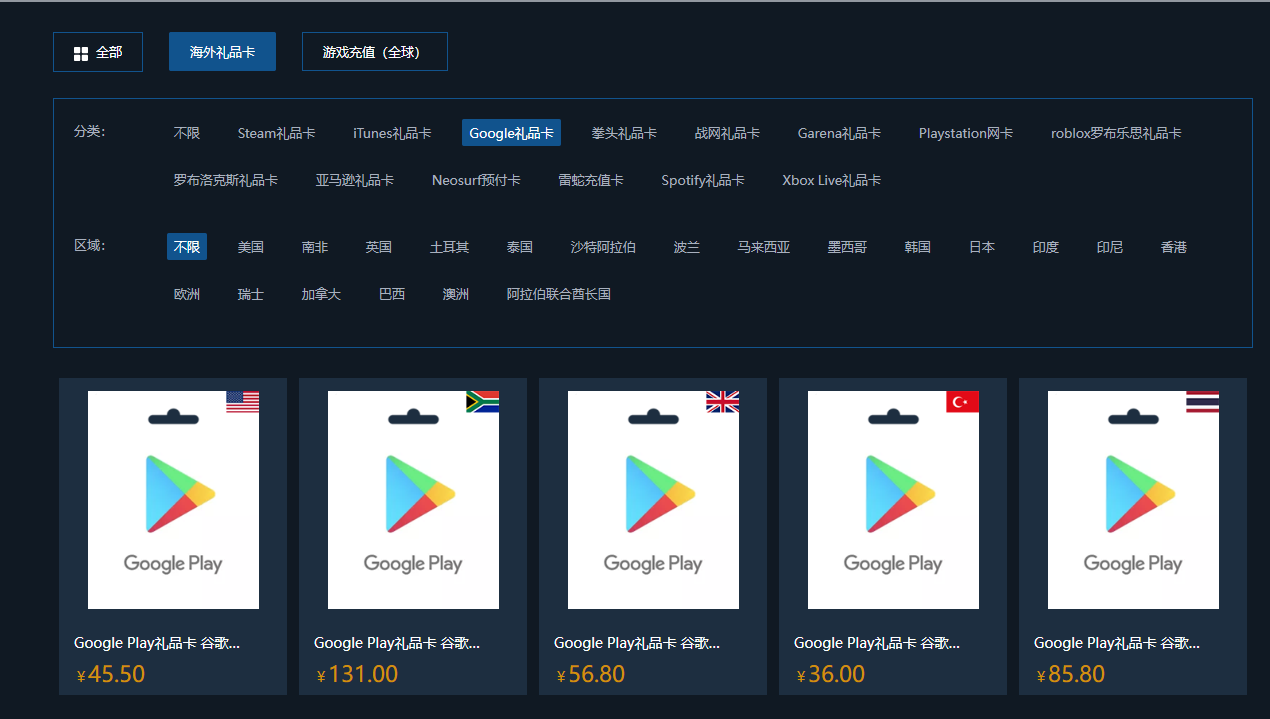Filter region by 南非

[315, 247]
